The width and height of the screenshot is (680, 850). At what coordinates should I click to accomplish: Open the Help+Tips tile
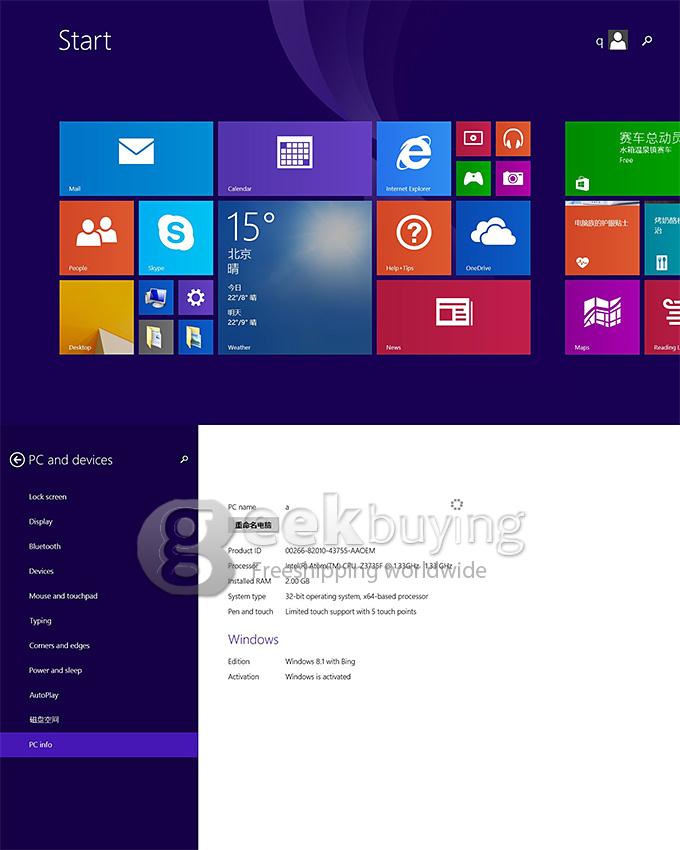coord(414,238)
